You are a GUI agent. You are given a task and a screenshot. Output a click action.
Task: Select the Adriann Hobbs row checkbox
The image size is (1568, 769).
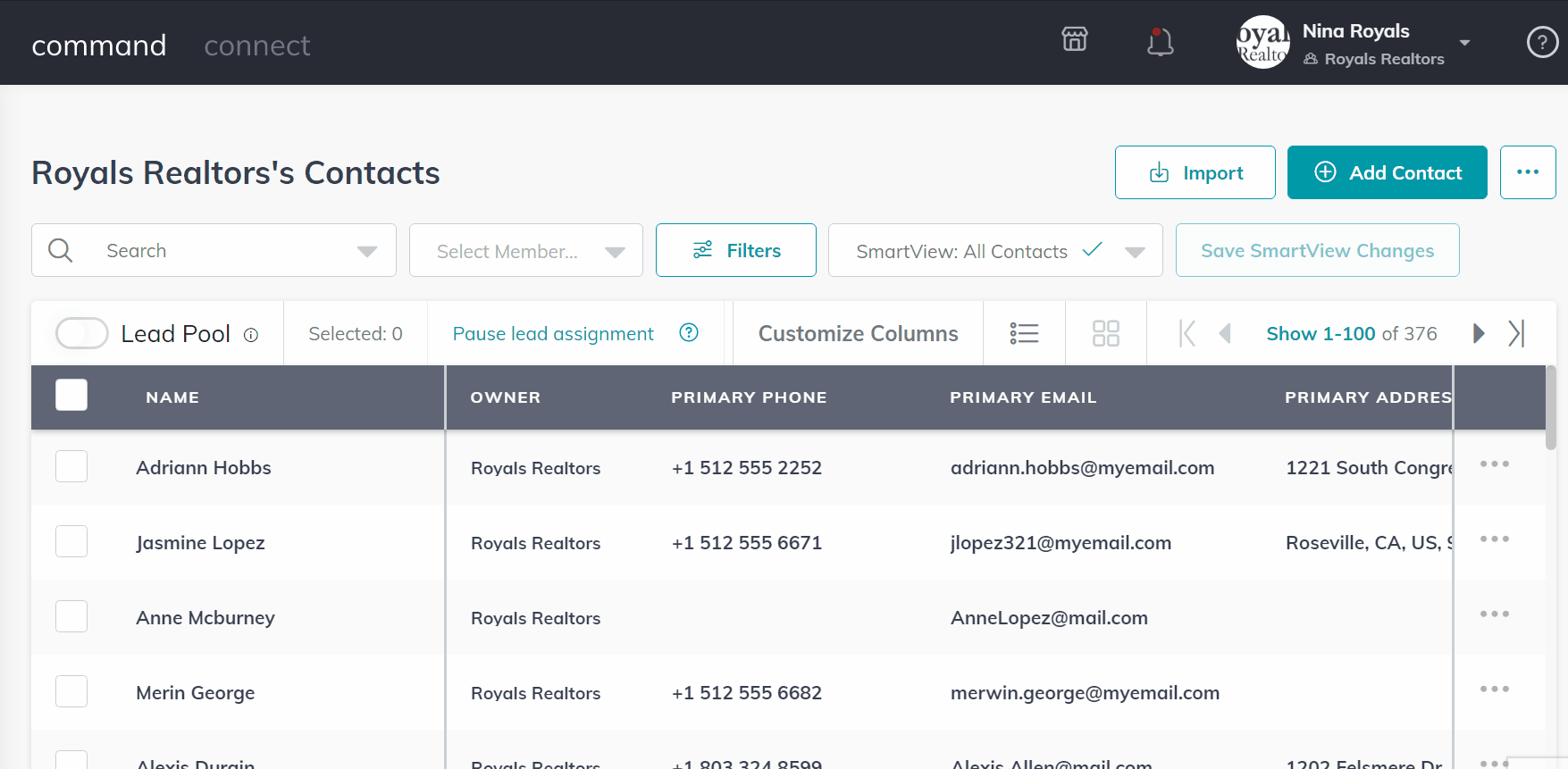71,466
